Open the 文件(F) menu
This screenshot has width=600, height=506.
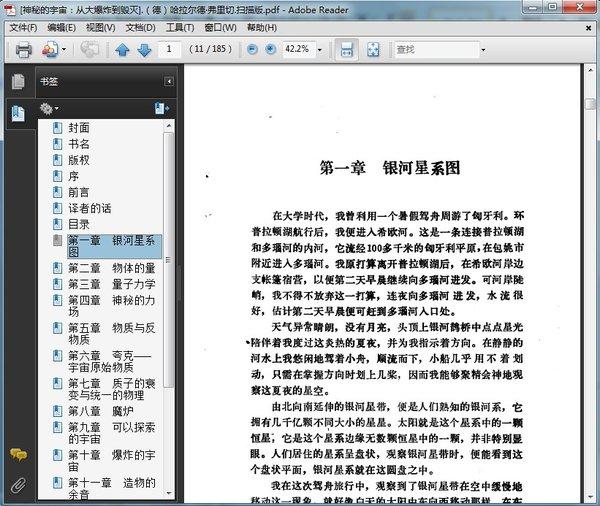[x=23, y=28]
